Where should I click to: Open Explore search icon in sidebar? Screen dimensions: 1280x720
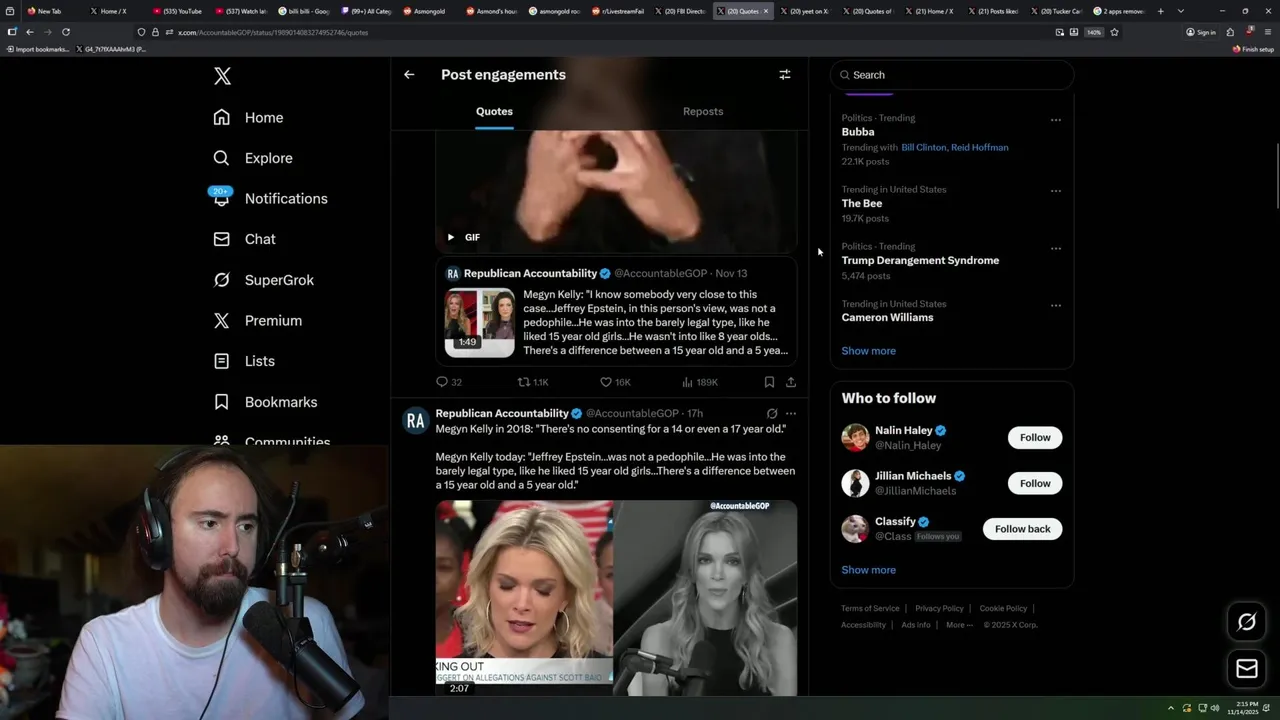[x=222, y=158]
